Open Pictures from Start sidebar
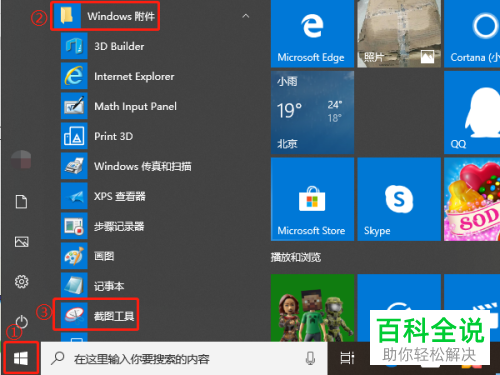 click(21, 242)
